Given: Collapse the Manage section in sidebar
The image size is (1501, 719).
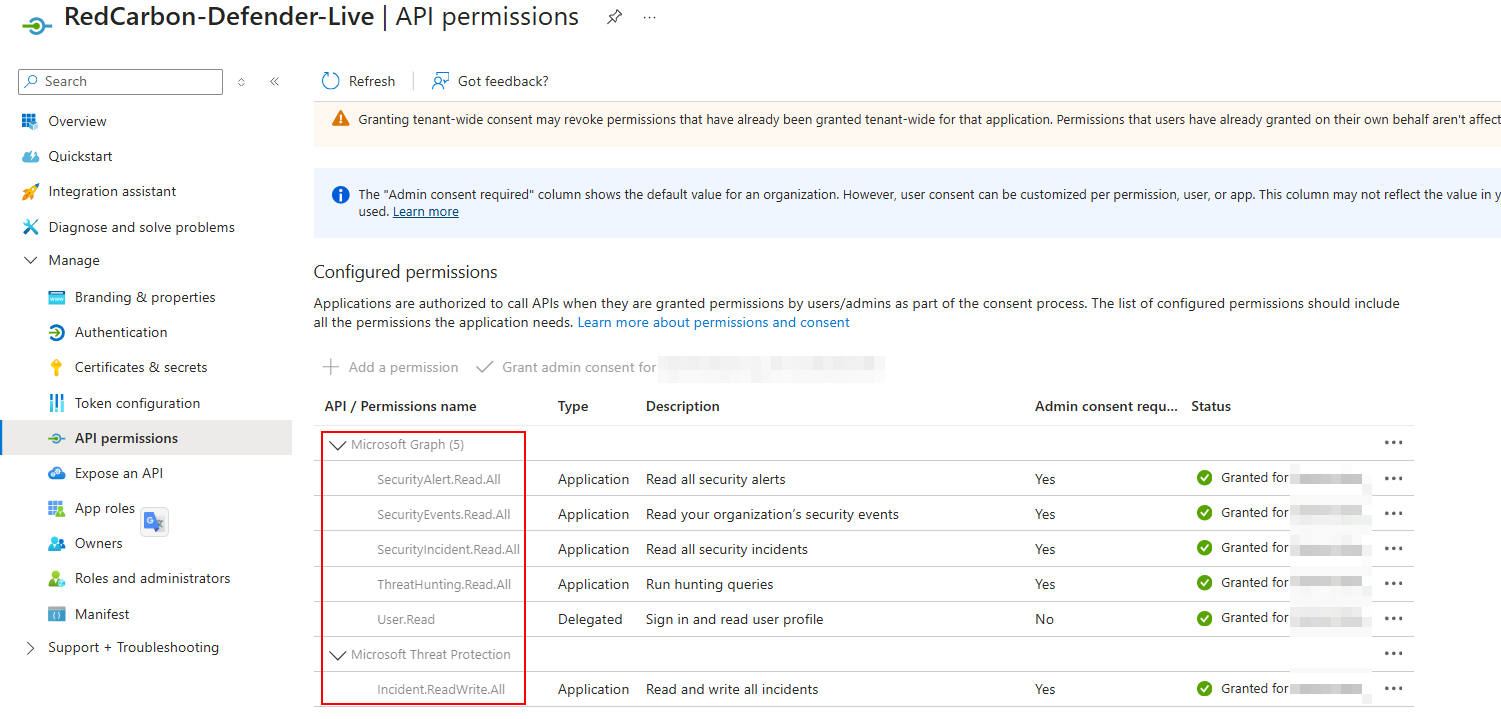Looking at the screenshot, I should click(x=30, y=260).
